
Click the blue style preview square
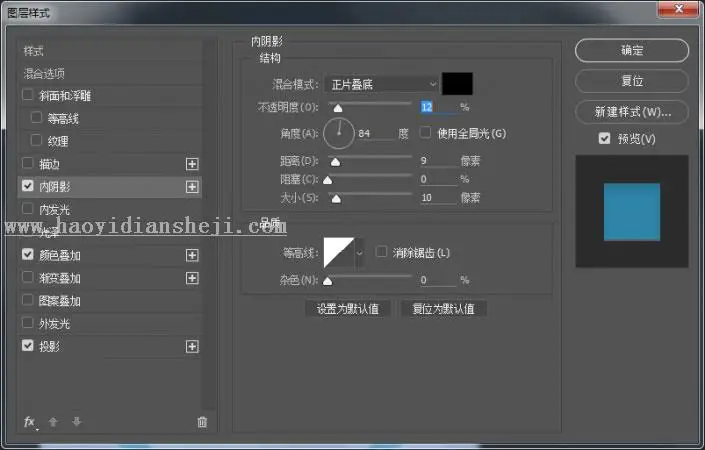(632, 212)
